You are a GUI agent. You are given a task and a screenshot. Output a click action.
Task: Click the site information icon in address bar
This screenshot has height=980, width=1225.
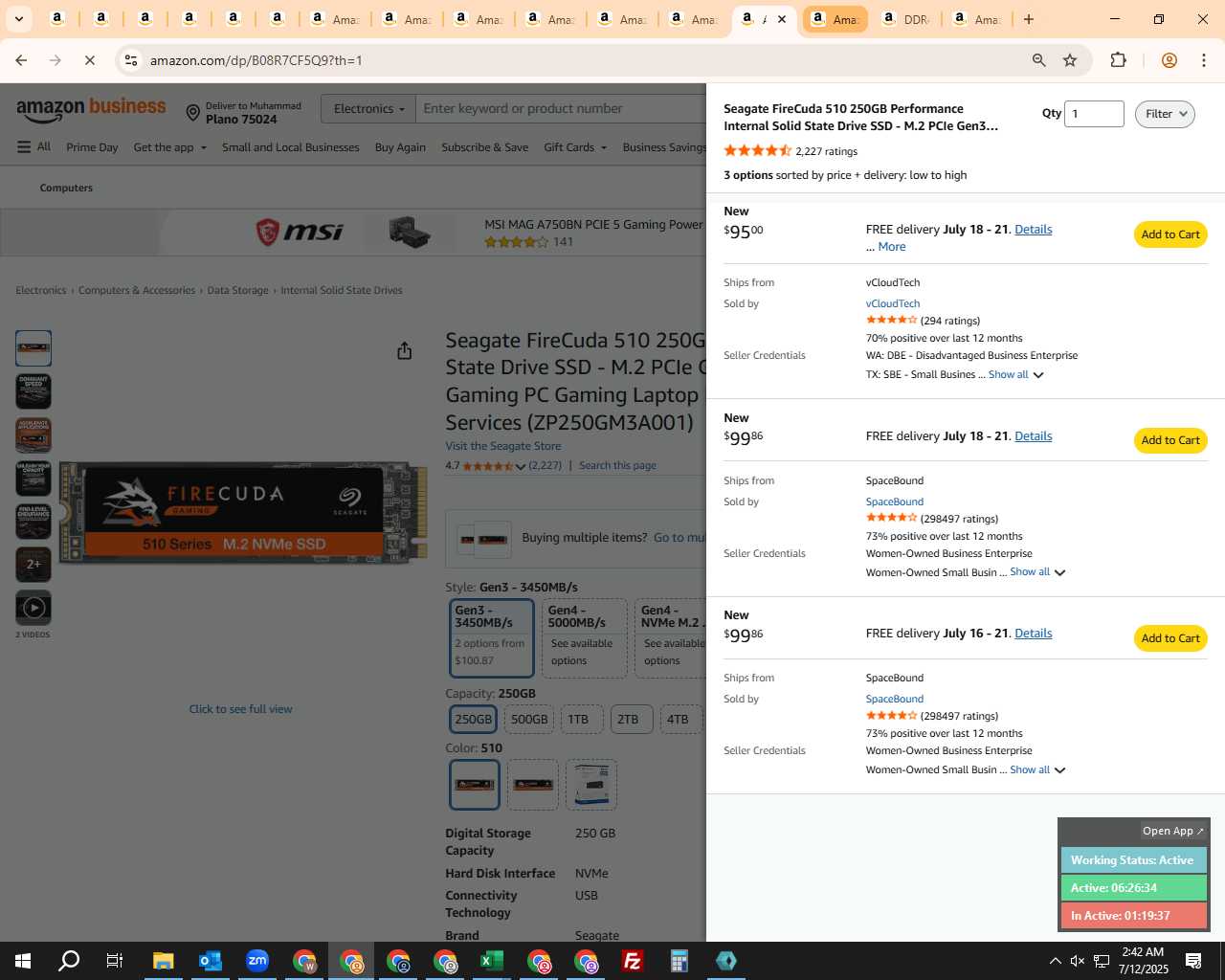(x=131, y=60)
